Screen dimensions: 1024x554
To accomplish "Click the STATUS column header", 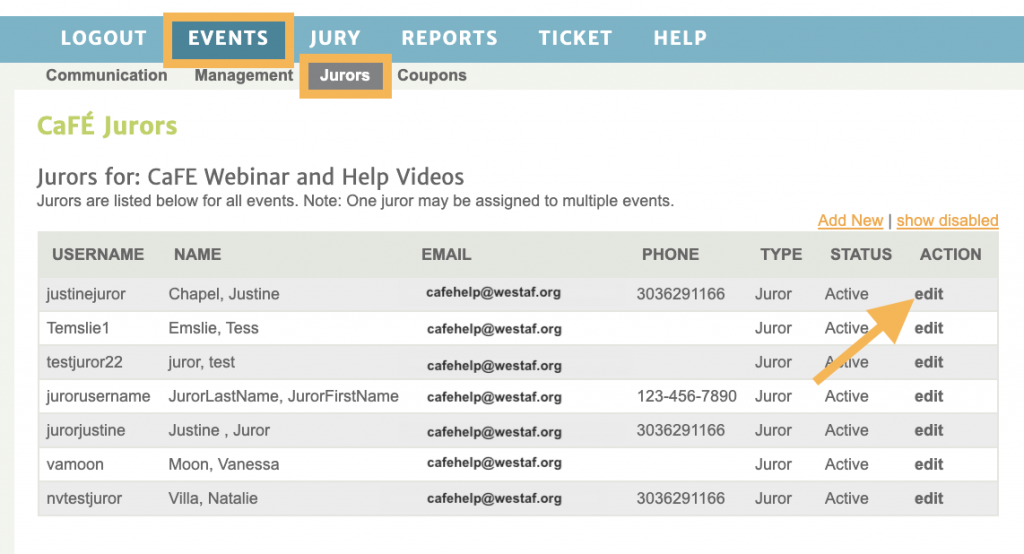I will pos(861,254).
